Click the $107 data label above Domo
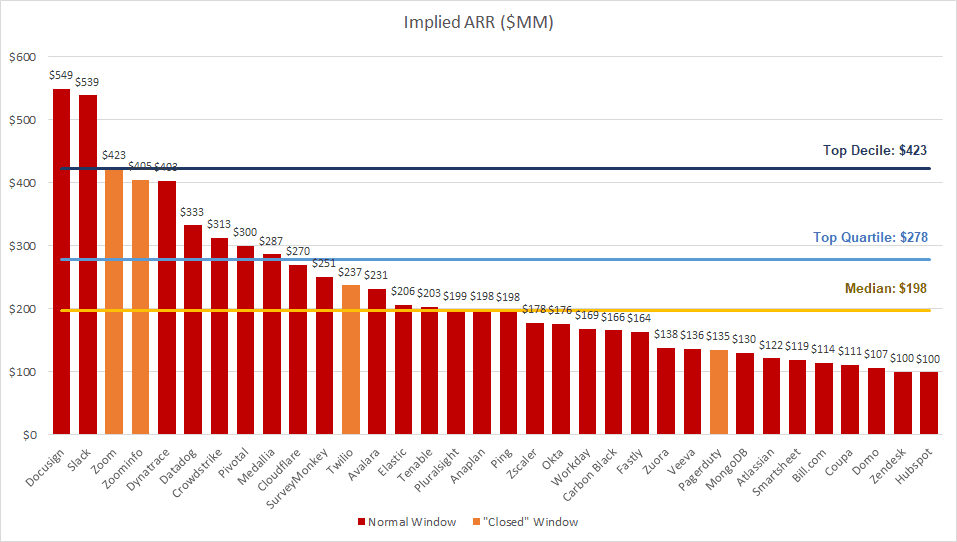Screen dimensions: 957x542 click(876, 354)
